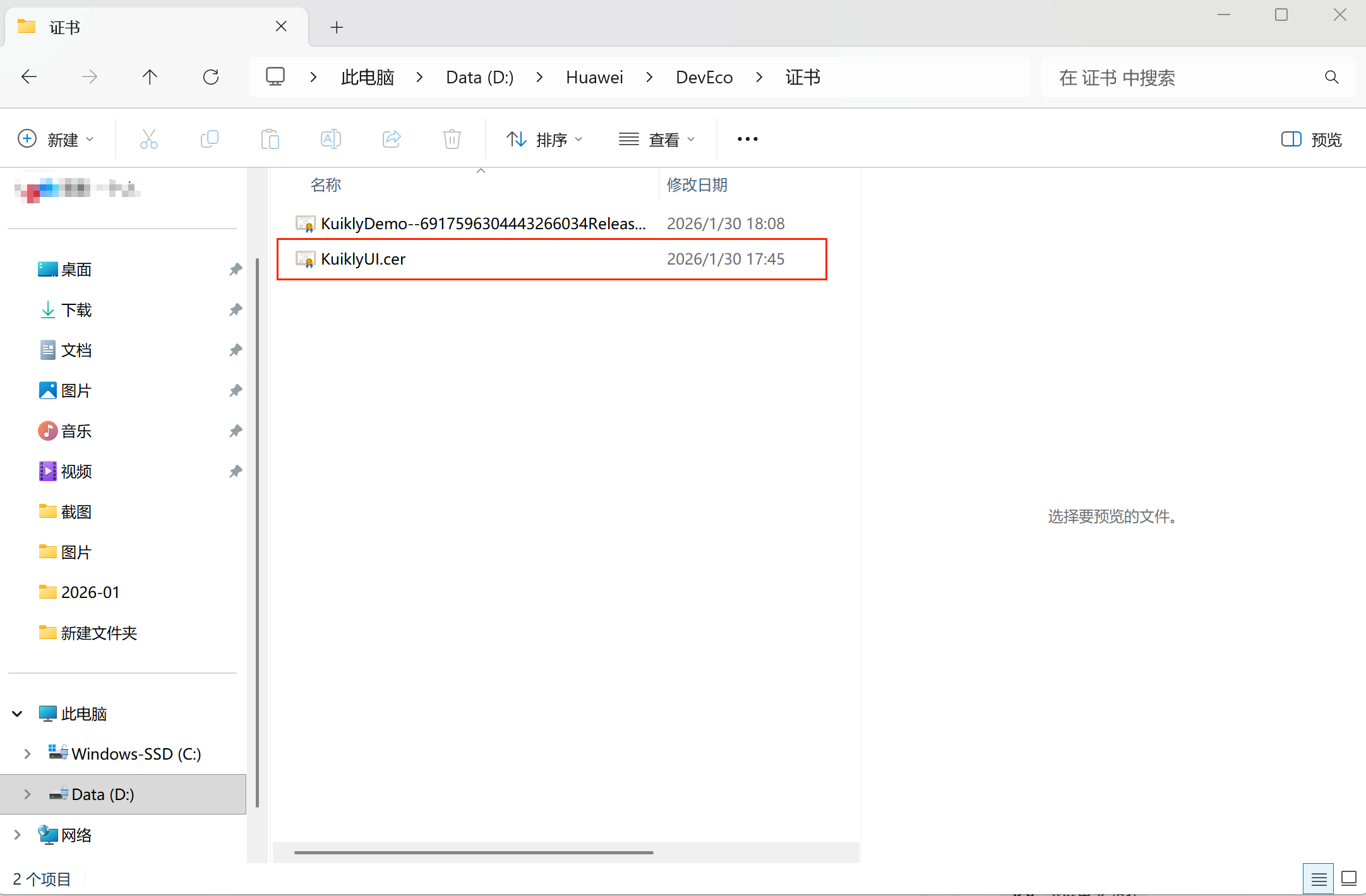Click the Rename icon in toolbar
Screen dimensions: 1366x896
click(330, 139)
